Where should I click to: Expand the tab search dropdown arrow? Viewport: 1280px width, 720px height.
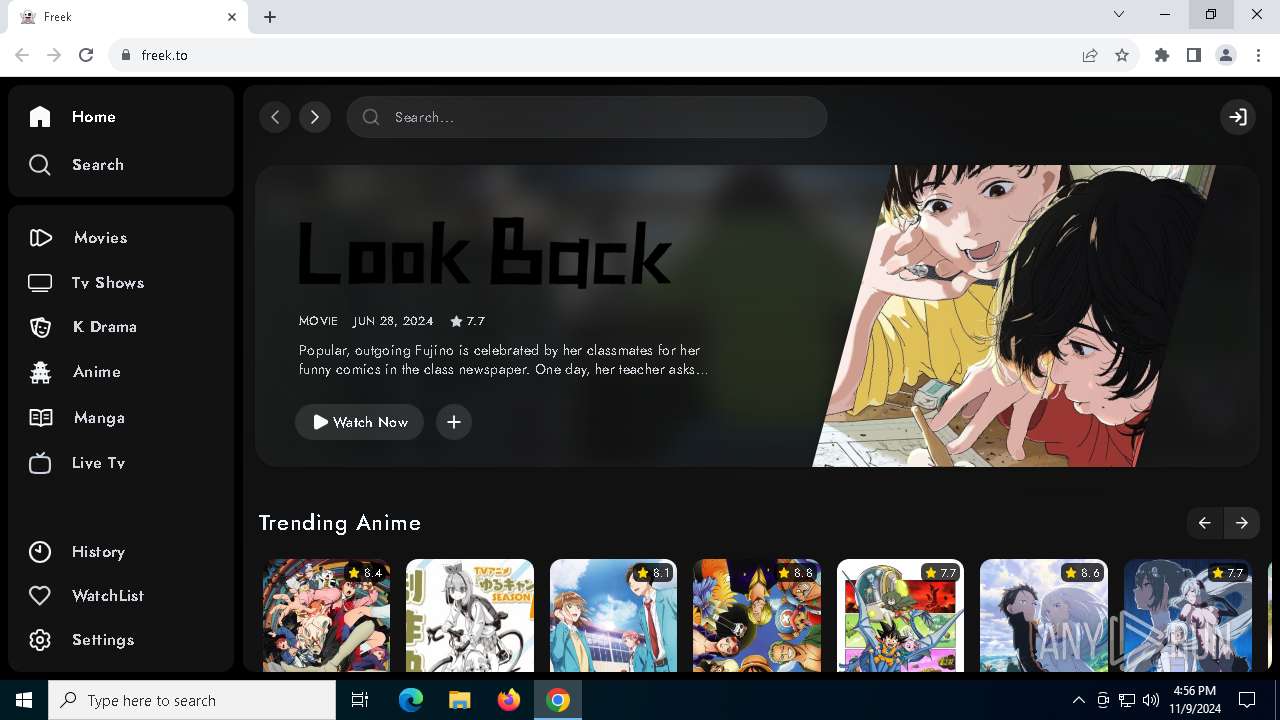point(1119,15)
